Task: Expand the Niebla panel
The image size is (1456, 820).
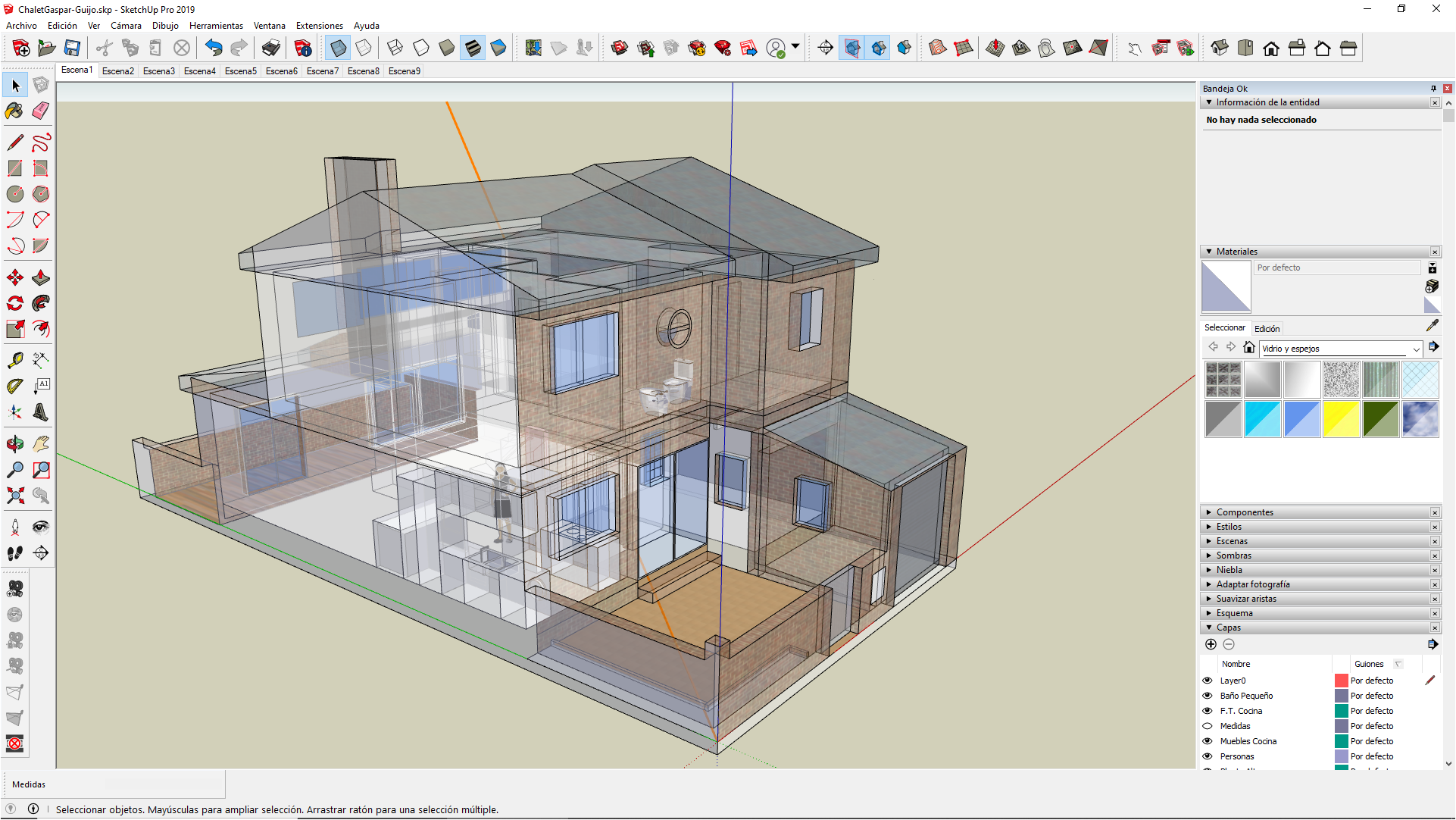Action: click(1320, 570)
